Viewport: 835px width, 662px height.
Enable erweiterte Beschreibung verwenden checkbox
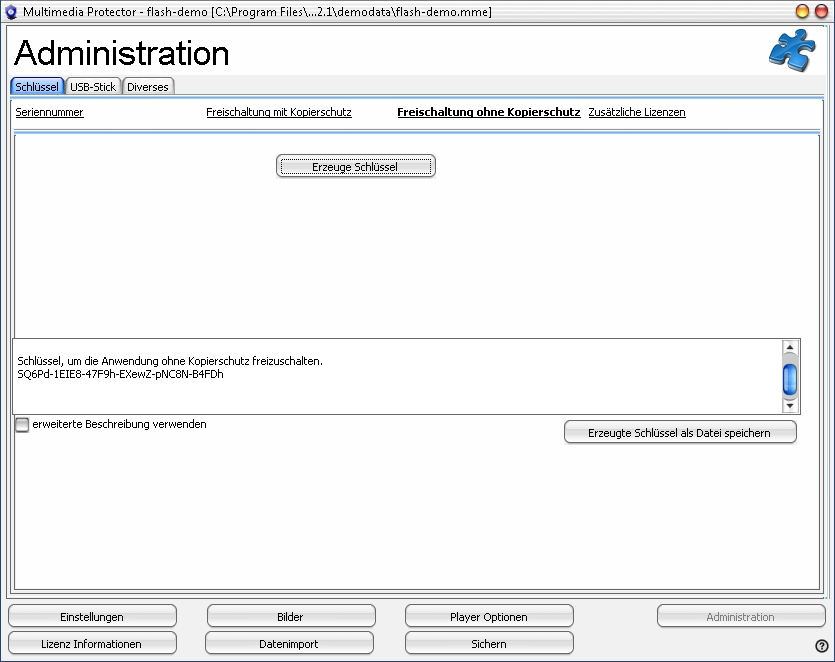point(22,425)
